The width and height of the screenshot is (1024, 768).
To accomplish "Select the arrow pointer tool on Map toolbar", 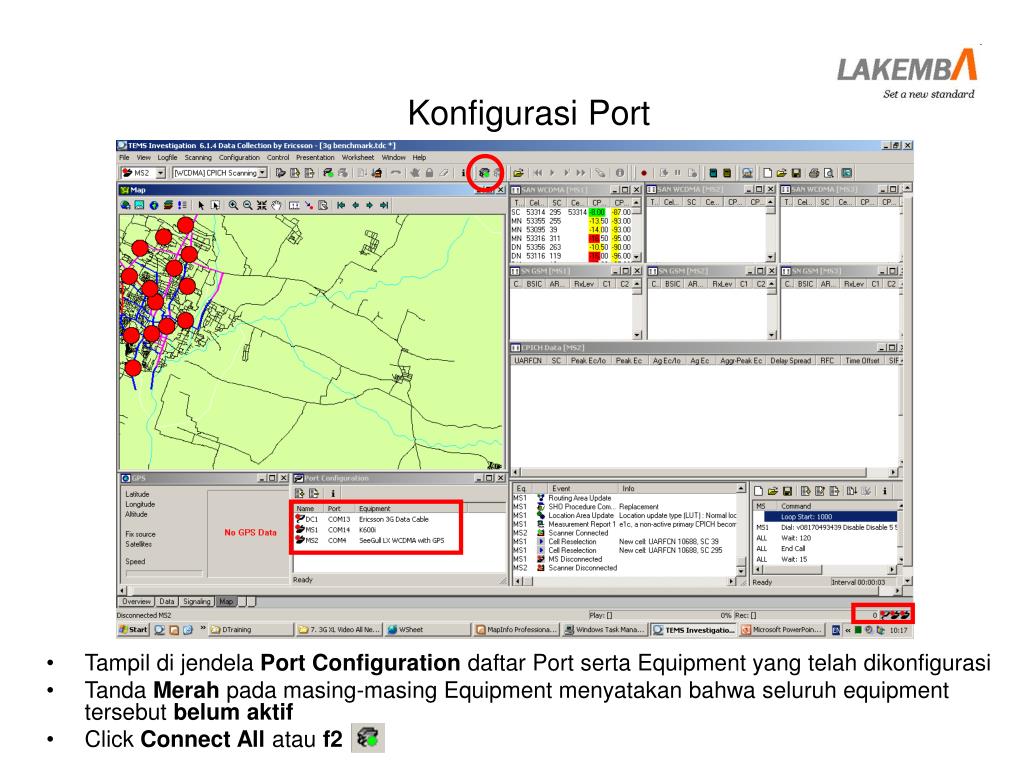I will tap(201, 205).
